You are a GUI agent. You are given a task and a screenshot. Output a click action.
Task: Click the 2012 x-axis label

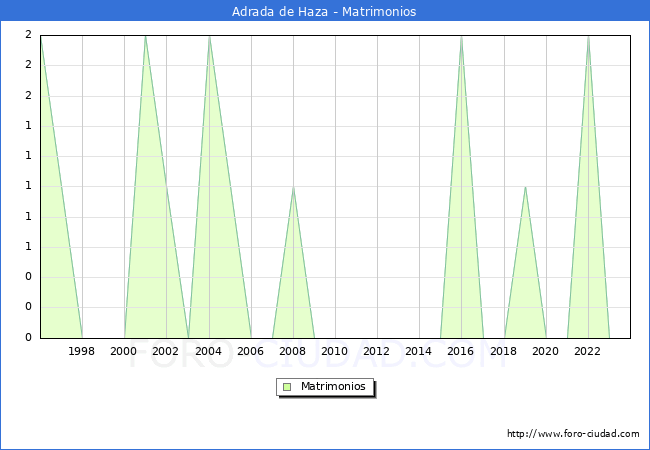(377, 351)
